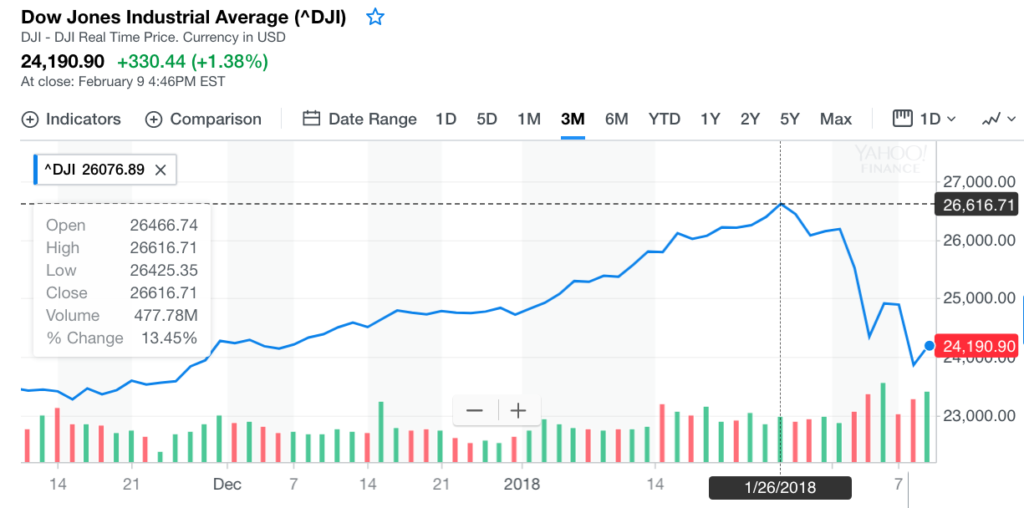Choose the 6M time range
1024x508 pixels.
pyautogui.click(x=616, y=119)
